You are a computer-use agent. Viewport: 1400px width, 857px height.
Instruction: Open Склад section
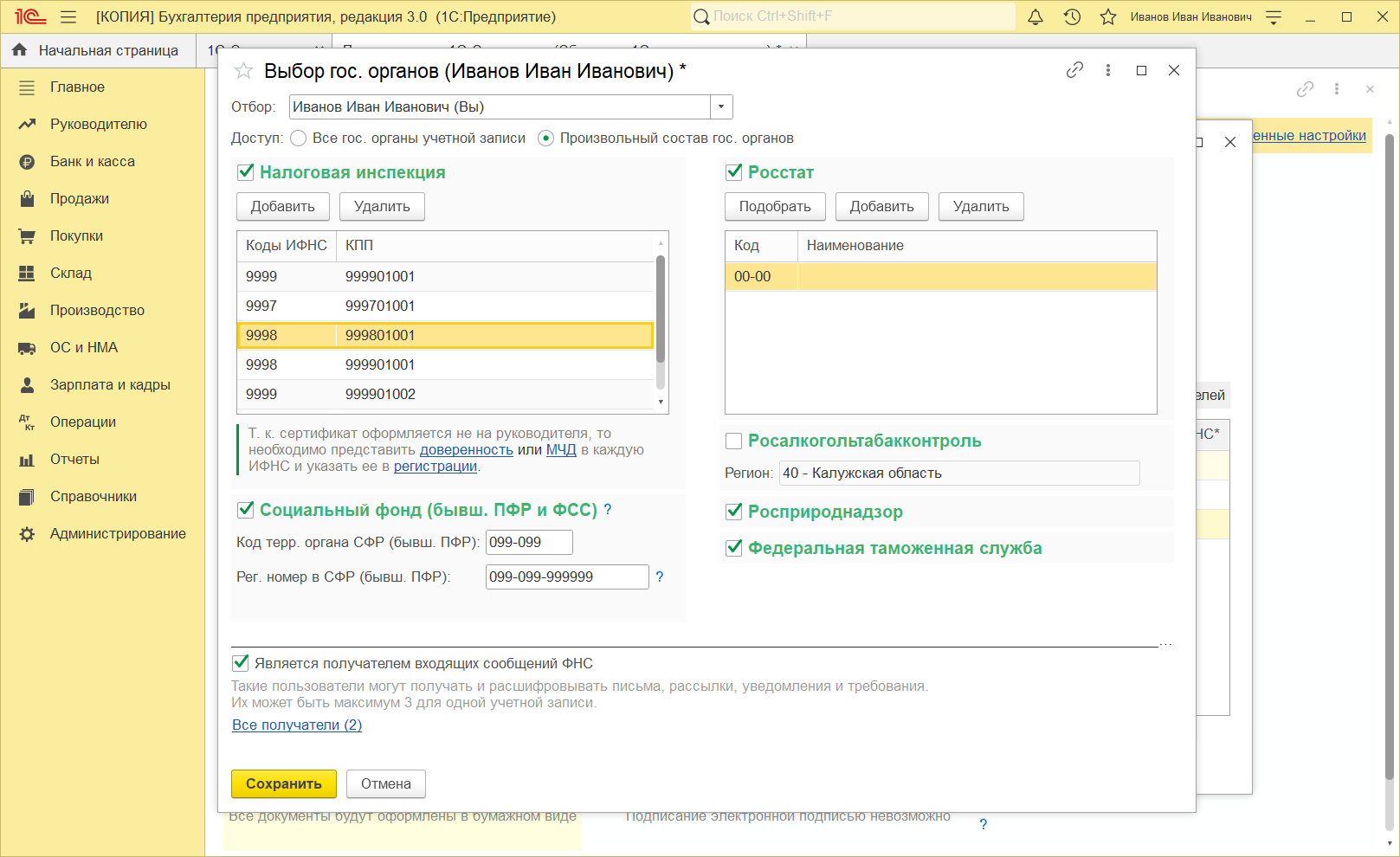click(x=71, y=273)
